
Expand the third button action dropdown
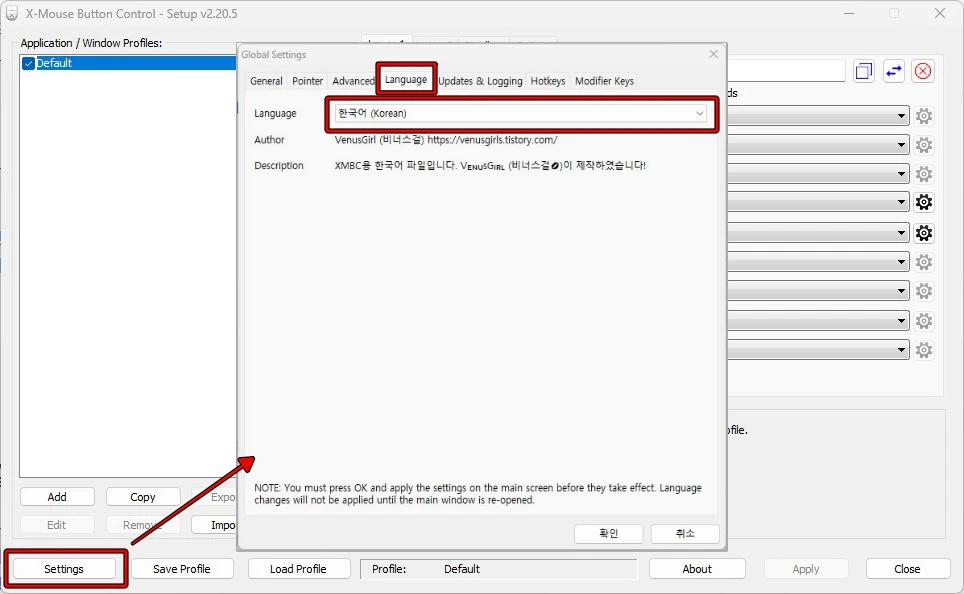[901, 174]
